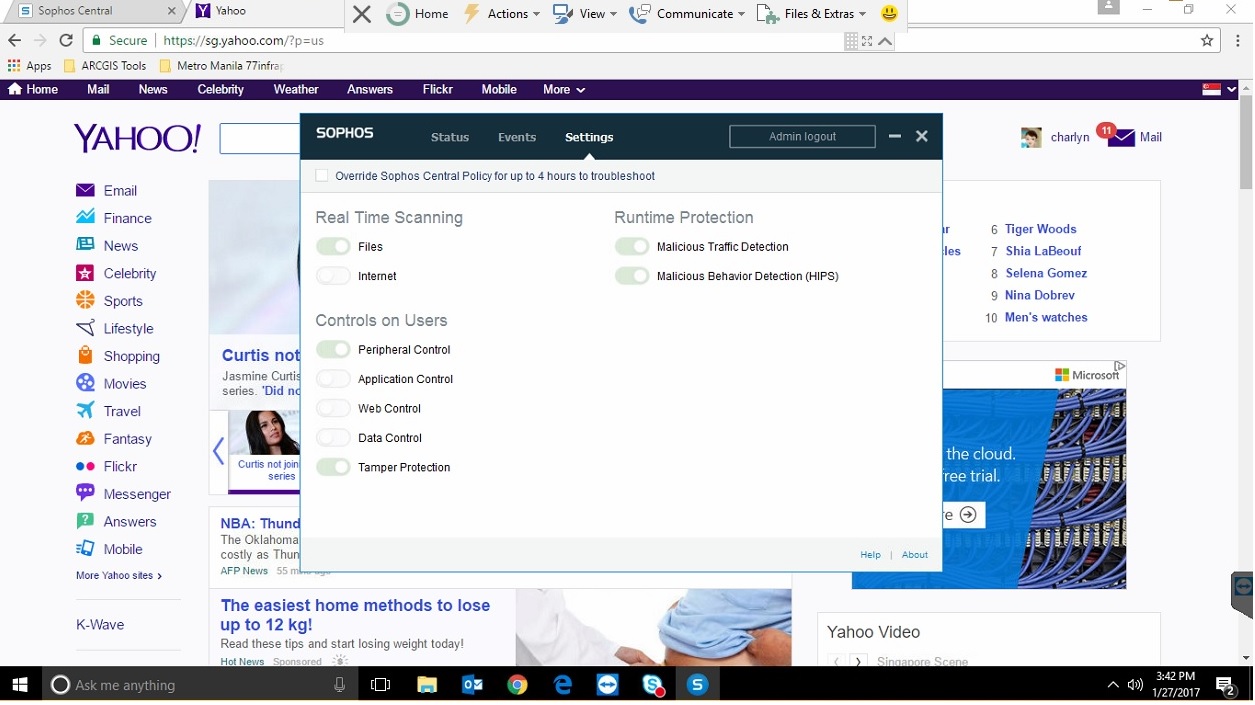
Task: Toggle the Internet real-time scanning switch
Action: tap(333, 276)
